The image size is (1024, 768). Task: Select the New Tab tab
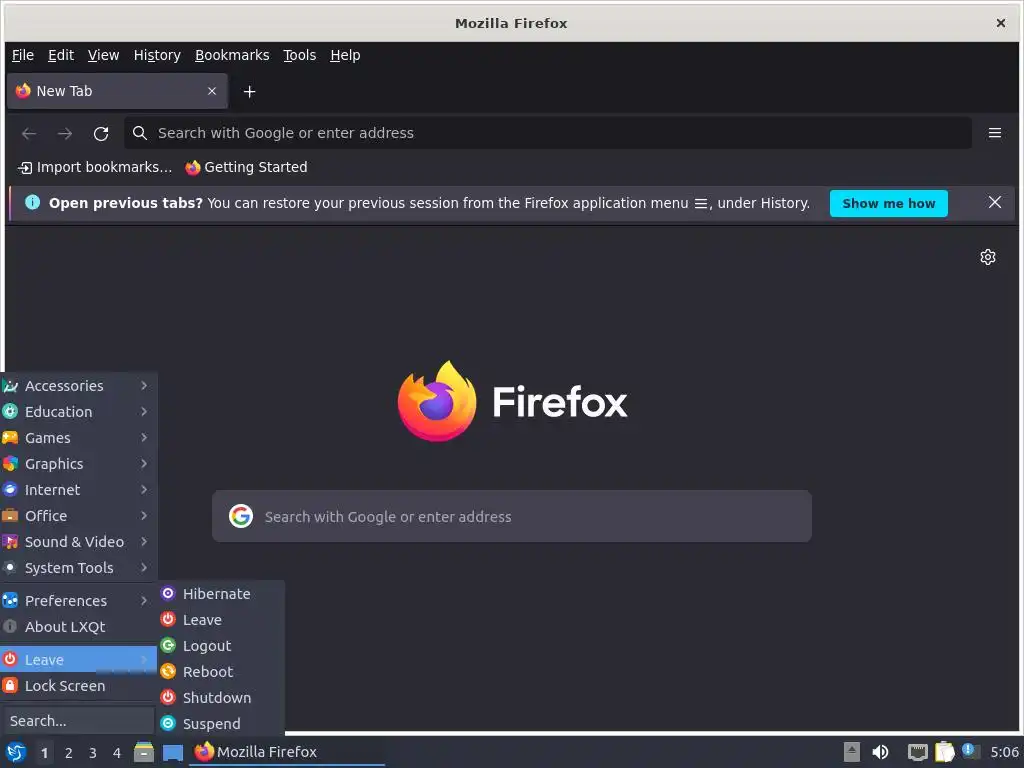(118, 91)
